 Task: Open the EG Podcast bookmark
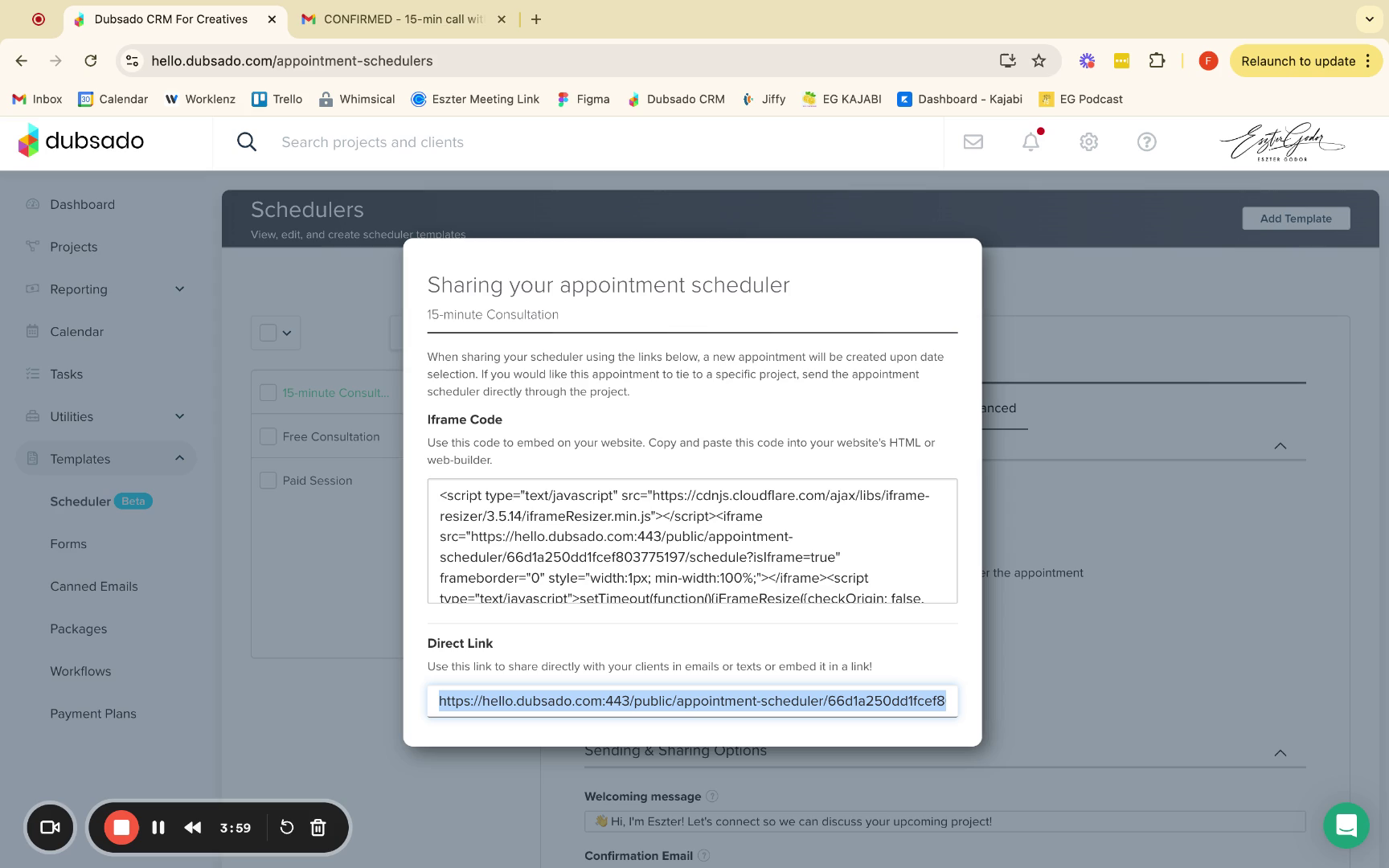tap(1081, 99)
